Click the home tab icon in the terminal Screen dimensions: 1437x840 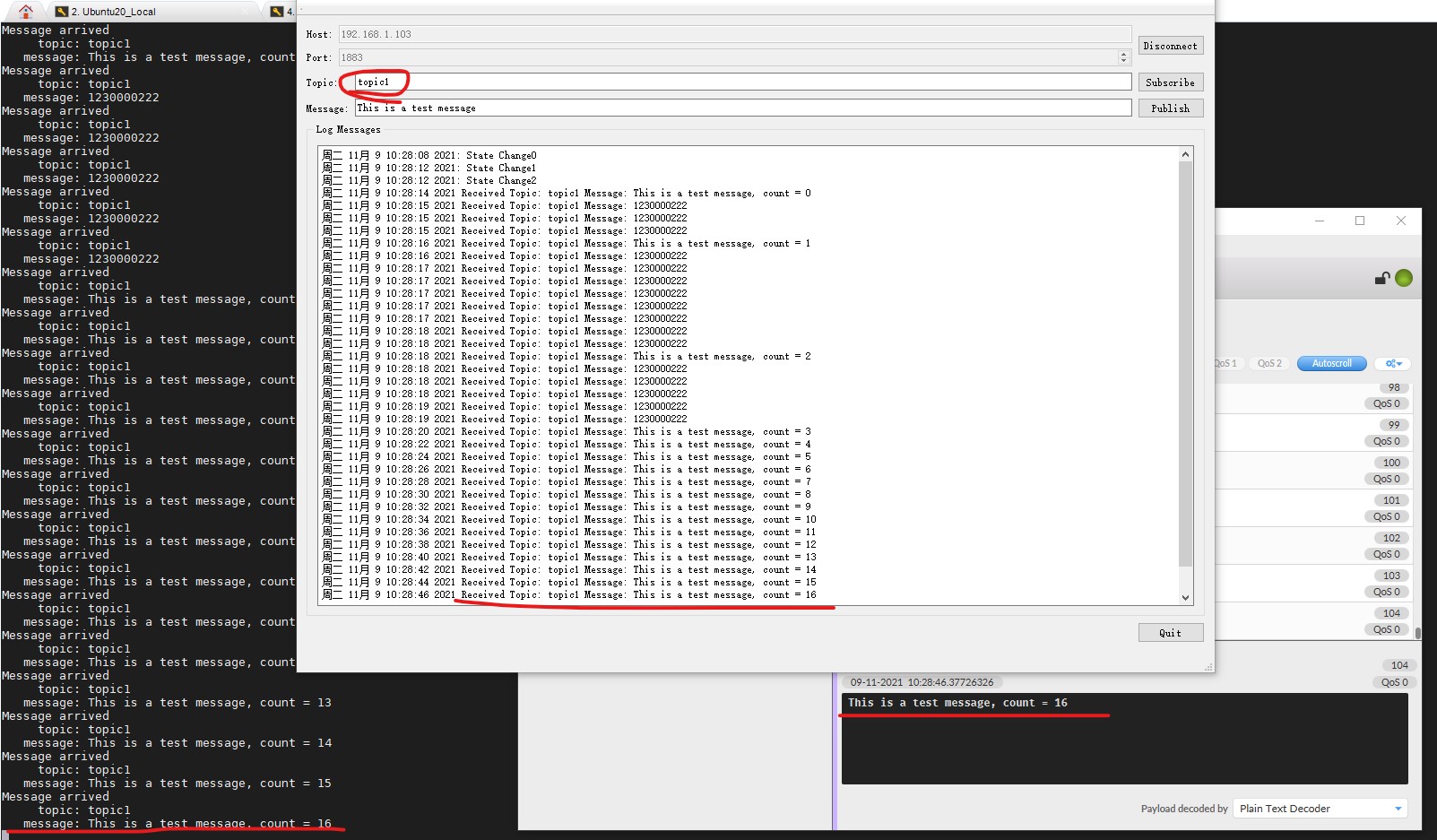(23, 12)
